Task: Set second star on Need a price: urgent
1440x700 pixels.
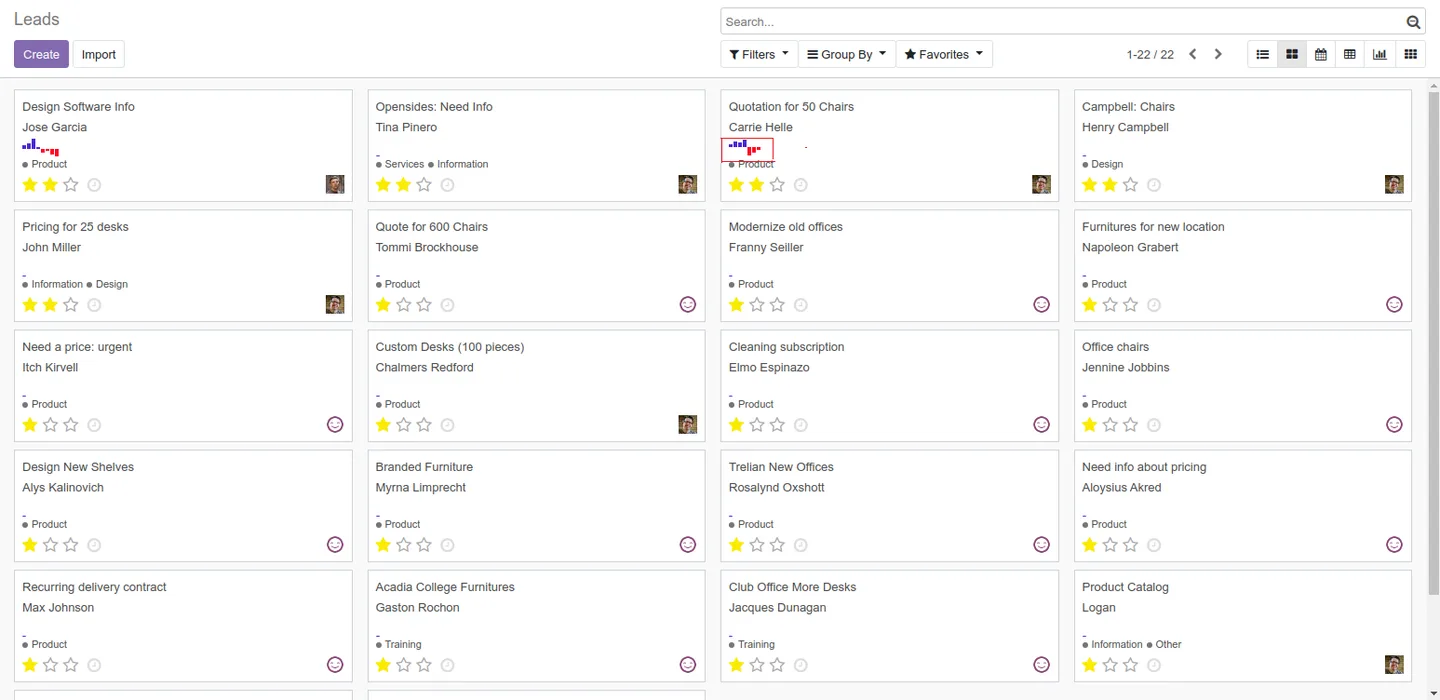Action: (50, 425)
